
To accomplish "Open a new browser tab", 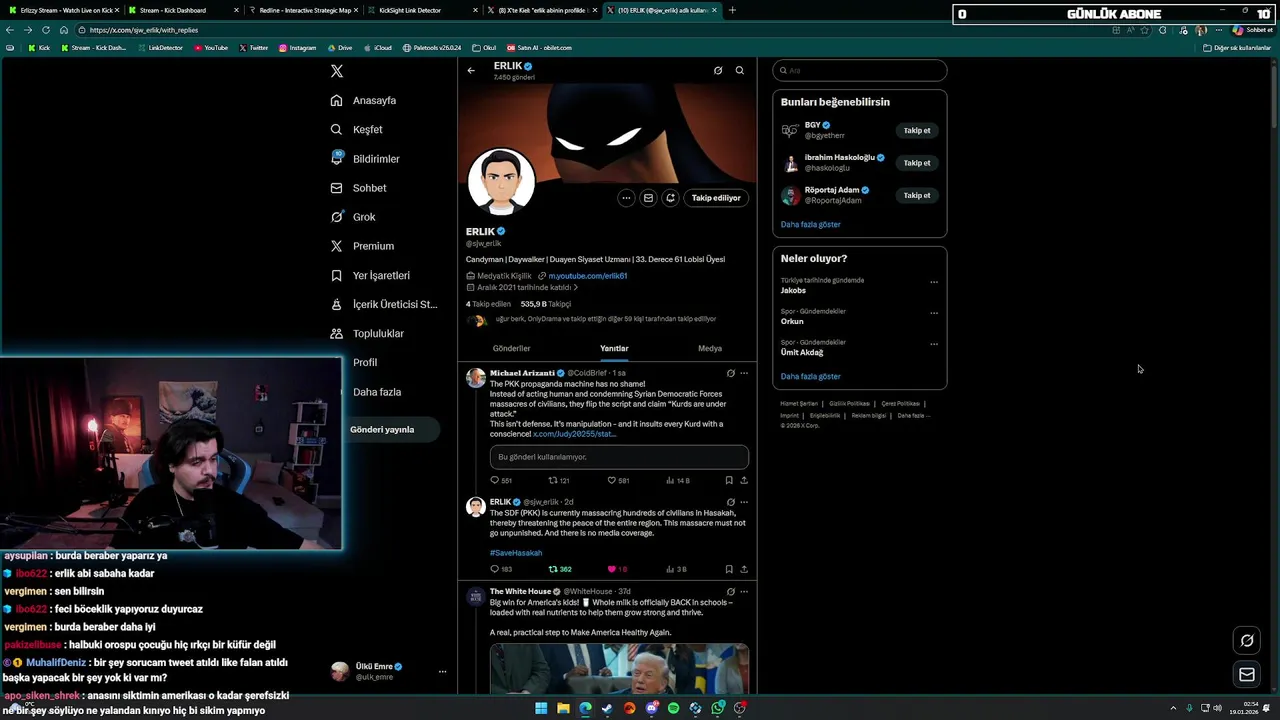I will click(x=732, y=10).
